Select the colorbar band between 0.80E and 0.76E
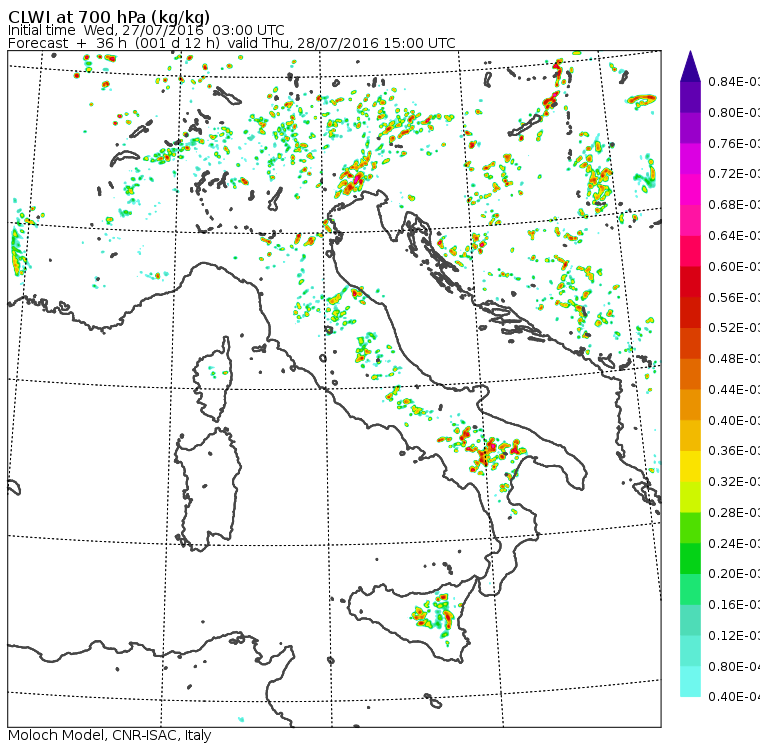The height and width of the screenshot is (749, 760). pos(690,128)
